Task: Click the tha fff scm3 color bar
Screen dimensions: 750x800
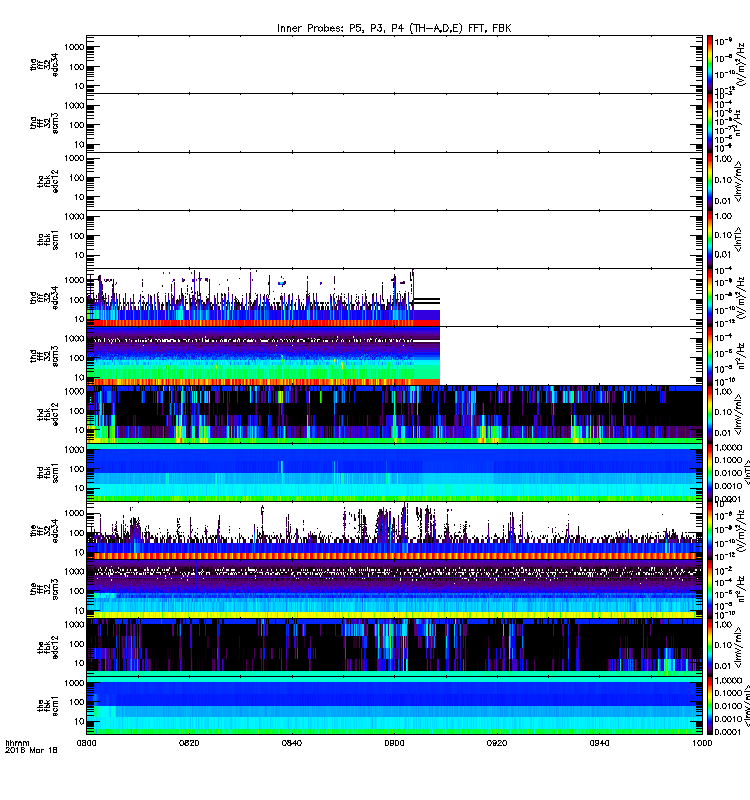Action: (710, 123)
